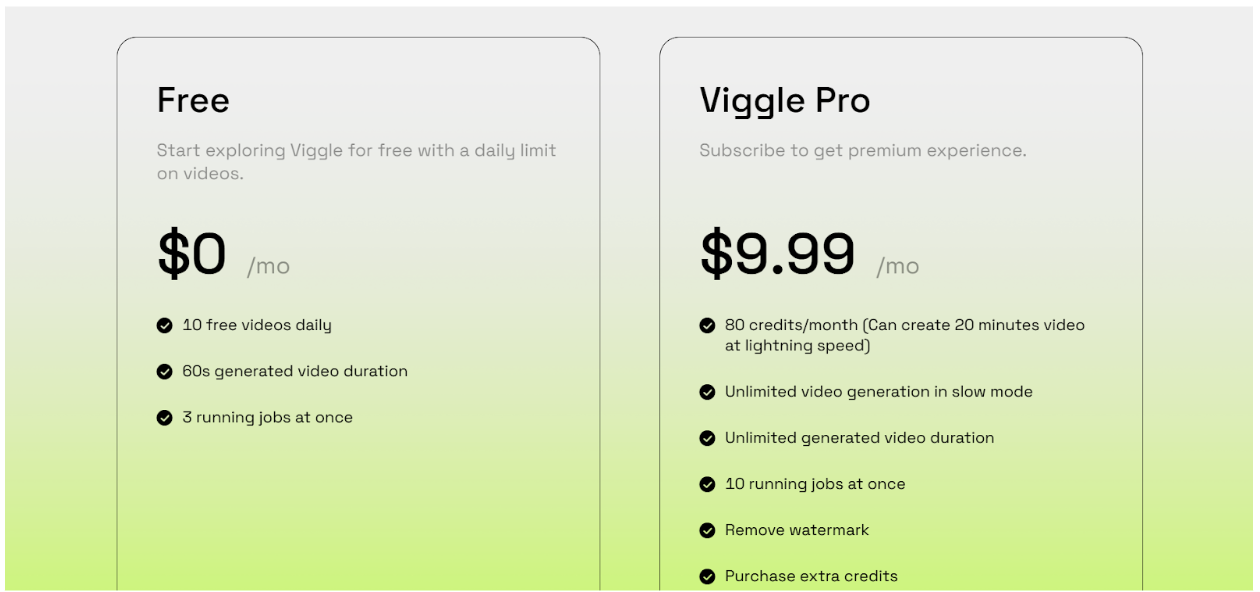Click 'Subscribe to get premium experience' description

click(x=863, y=151)
